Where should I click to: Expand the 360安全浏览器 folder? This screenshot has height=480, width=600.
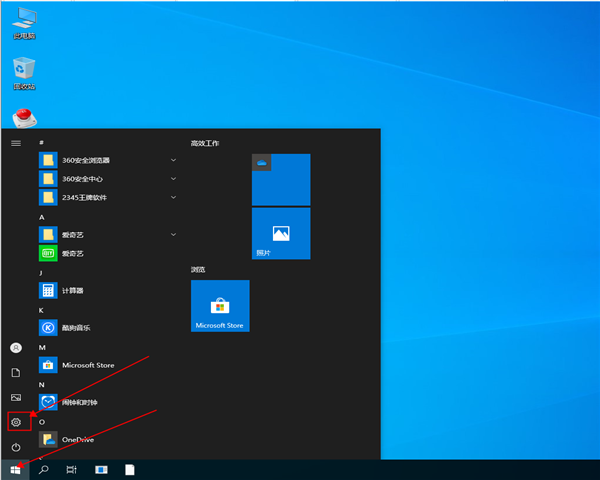pos(85,160)
